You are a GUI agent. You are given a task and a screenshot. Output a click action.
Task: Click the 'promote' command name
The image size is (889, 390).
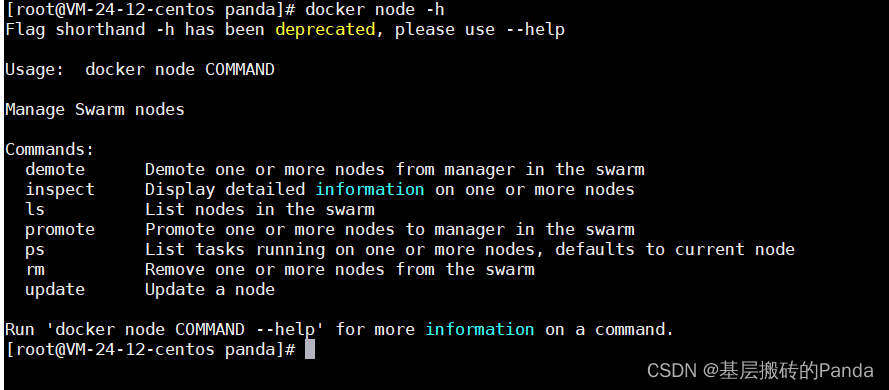(60, 230)
